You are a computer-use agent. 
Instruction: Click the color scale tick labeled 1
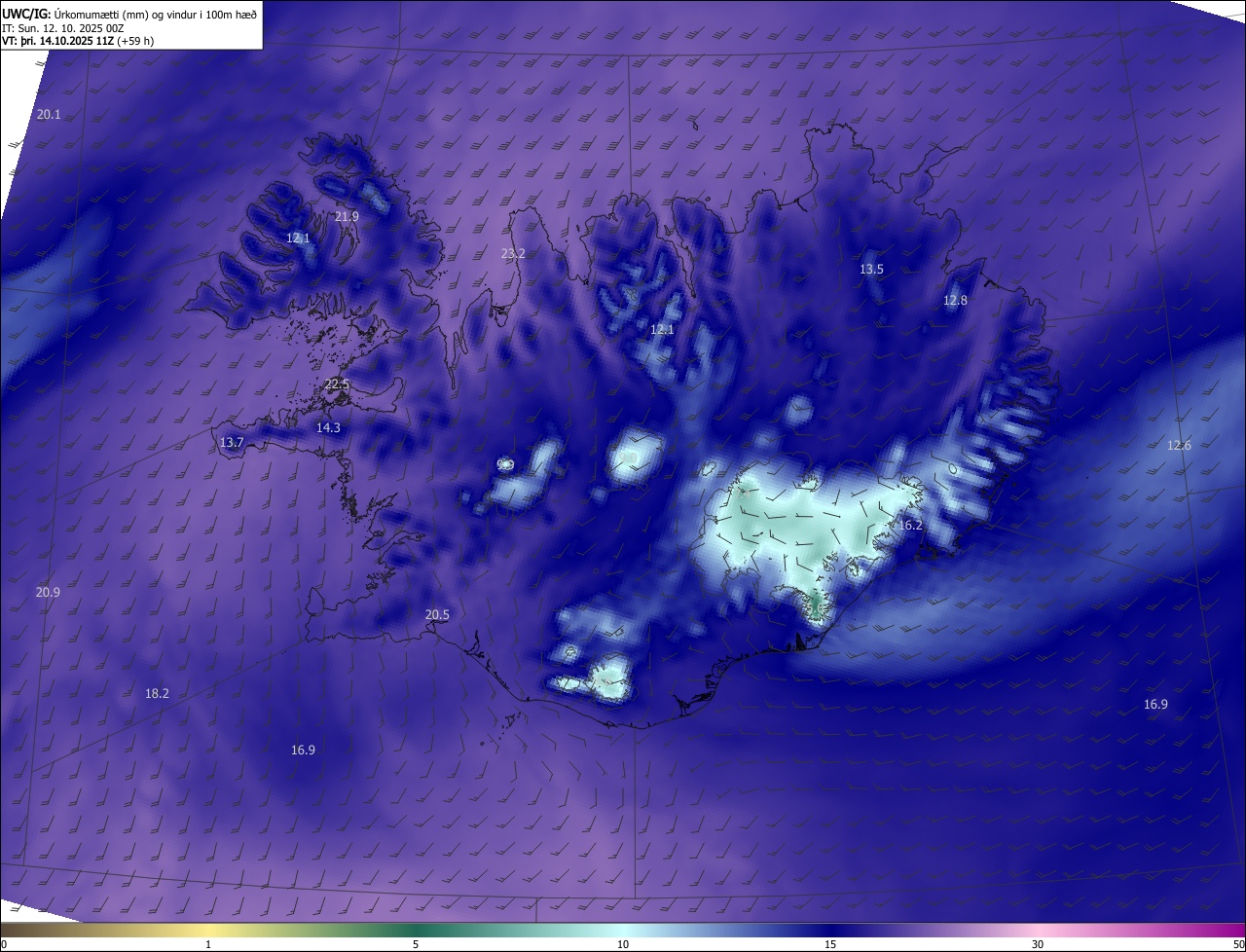(x=208, y=945)
